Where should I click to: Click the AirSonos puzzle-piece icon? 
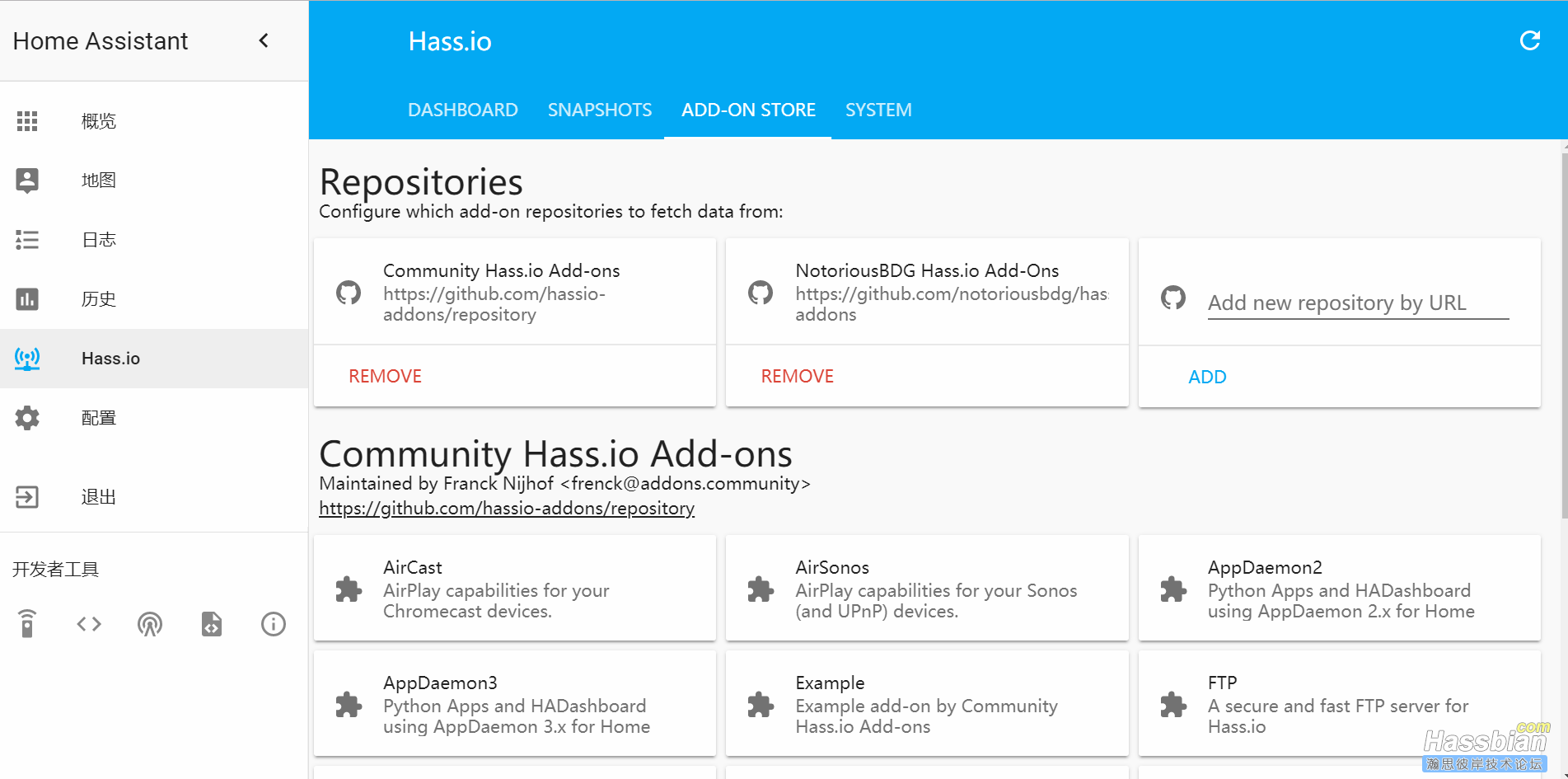pos(761,589)
